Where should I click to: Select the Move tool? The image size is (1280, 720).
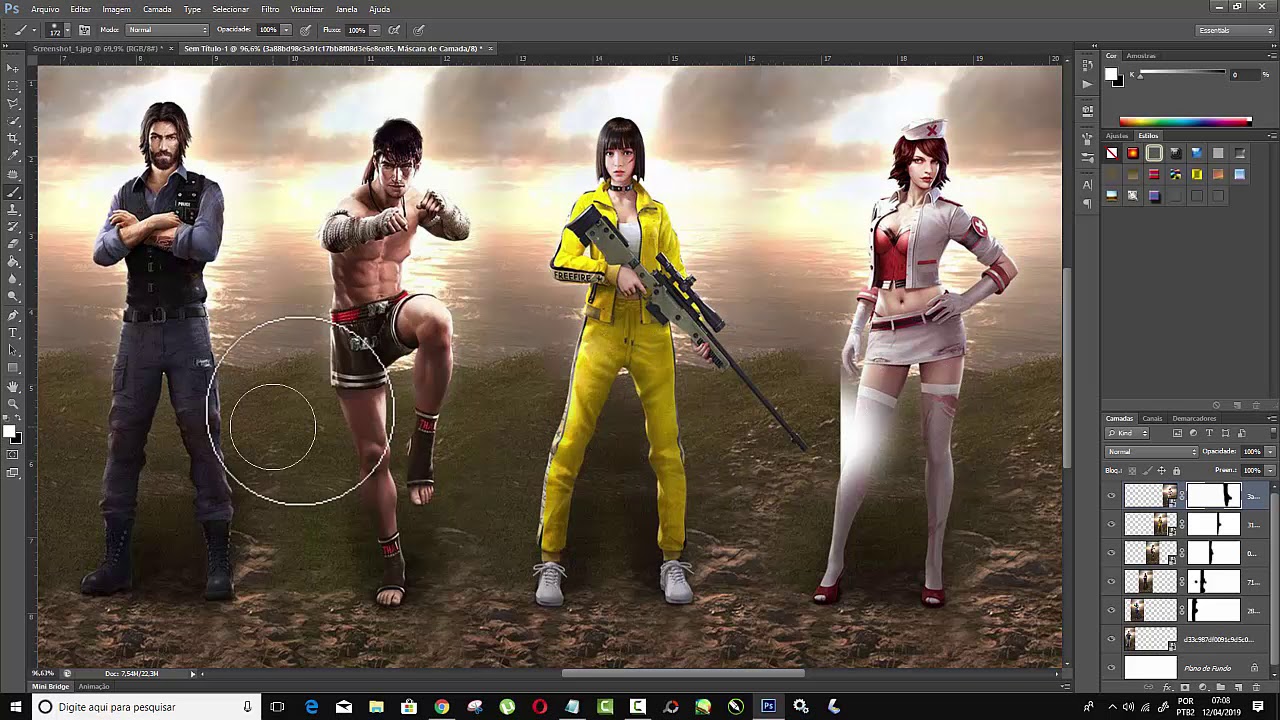pyautogui.click(x=13, y=68)
